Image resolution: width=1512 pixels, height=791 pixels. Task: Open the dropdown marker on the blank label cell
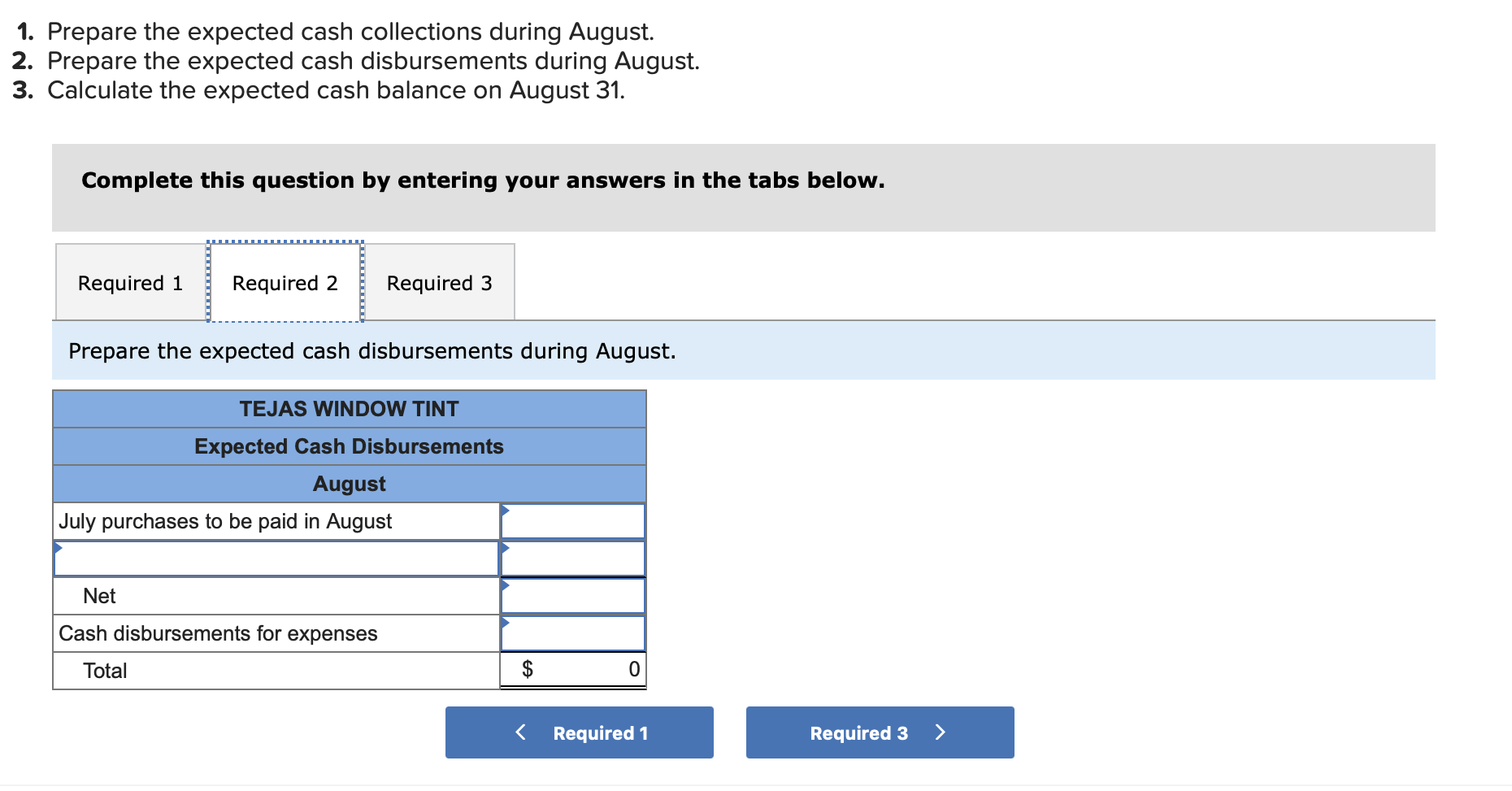59,547
